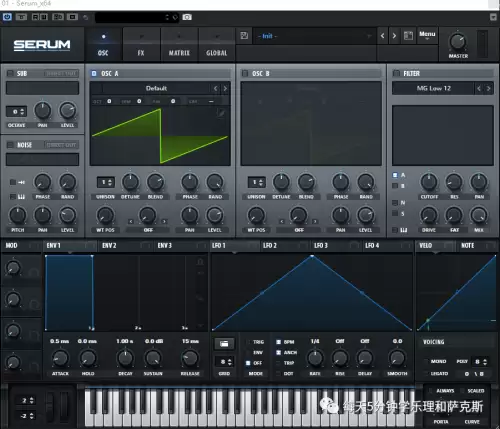
Task: Click OSC B warp mode right arrow
Action: [315, 221]
